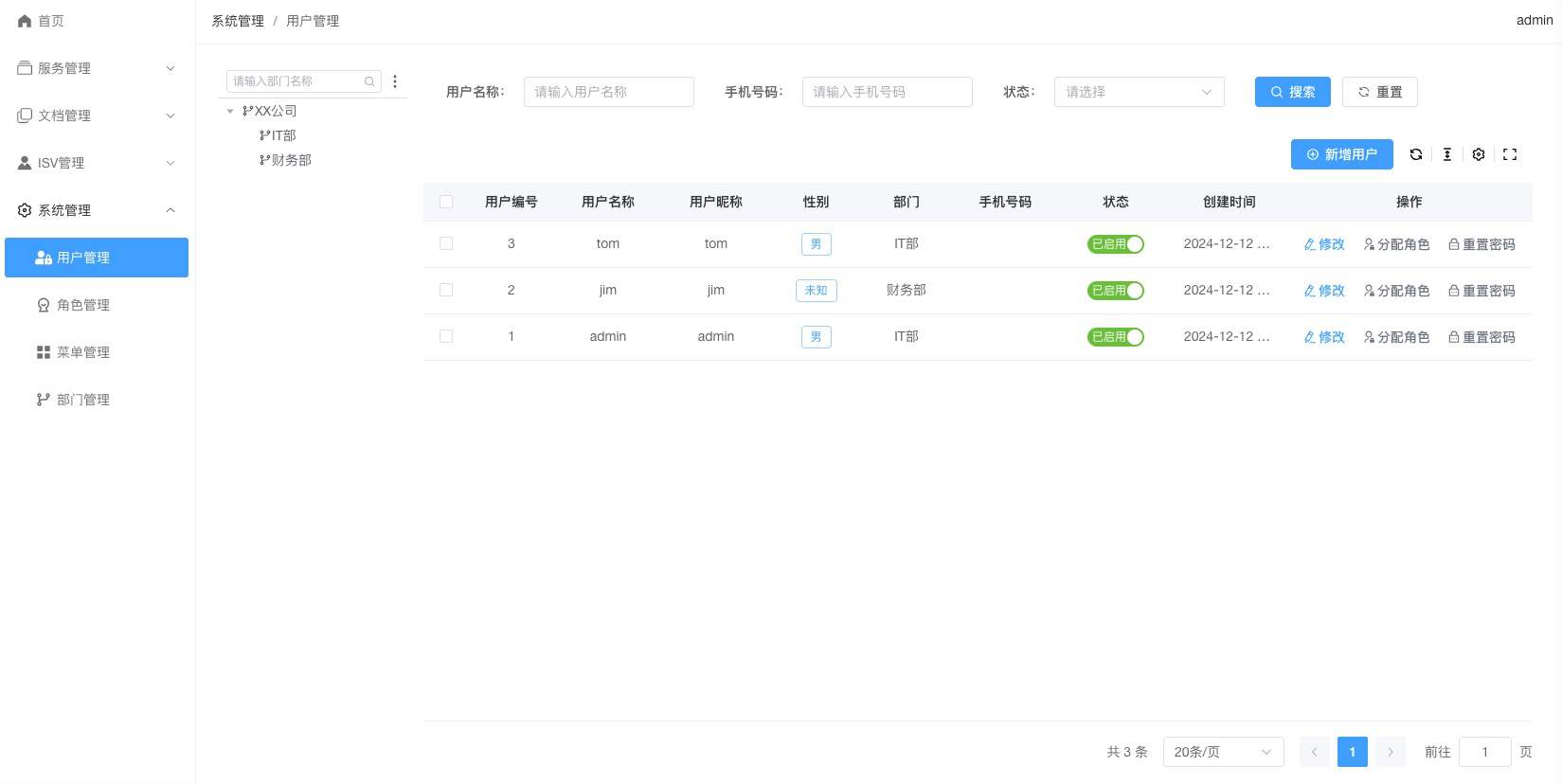Click the table density icon

pos(1446,154)
